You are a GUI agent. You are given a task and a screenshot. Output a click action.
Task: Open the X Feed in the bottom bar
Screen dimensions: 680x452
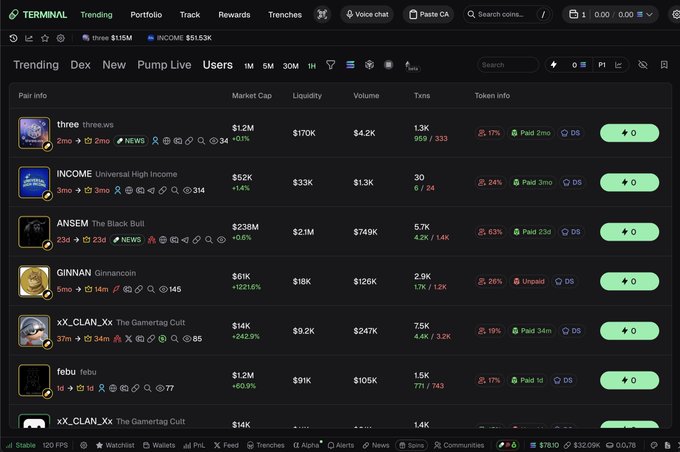click(226, 445)
